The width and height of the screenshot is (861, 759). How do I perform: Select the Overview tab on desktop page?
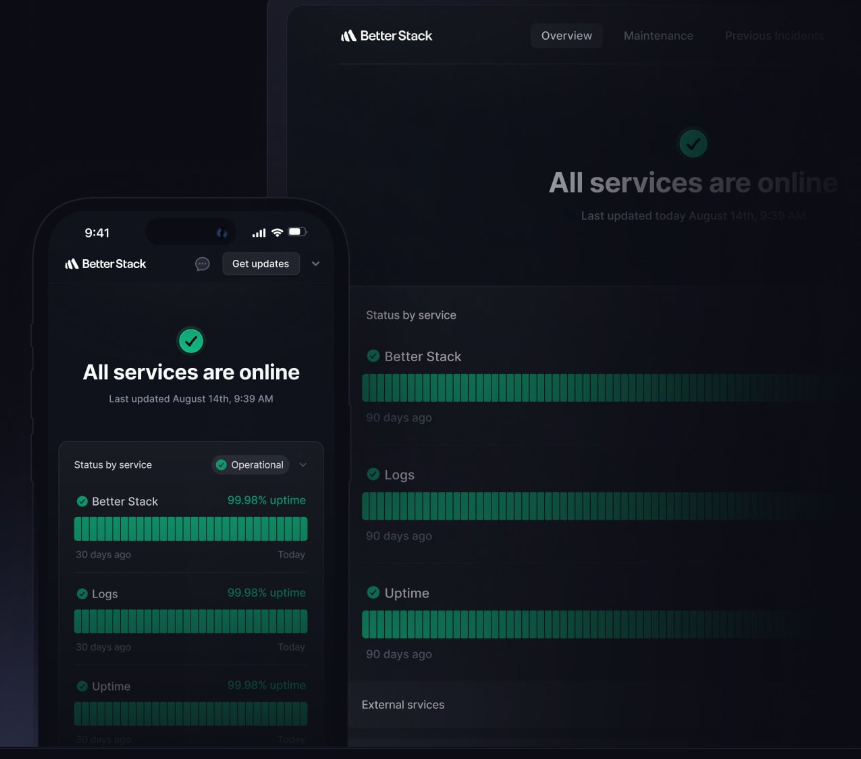(567, 36)
